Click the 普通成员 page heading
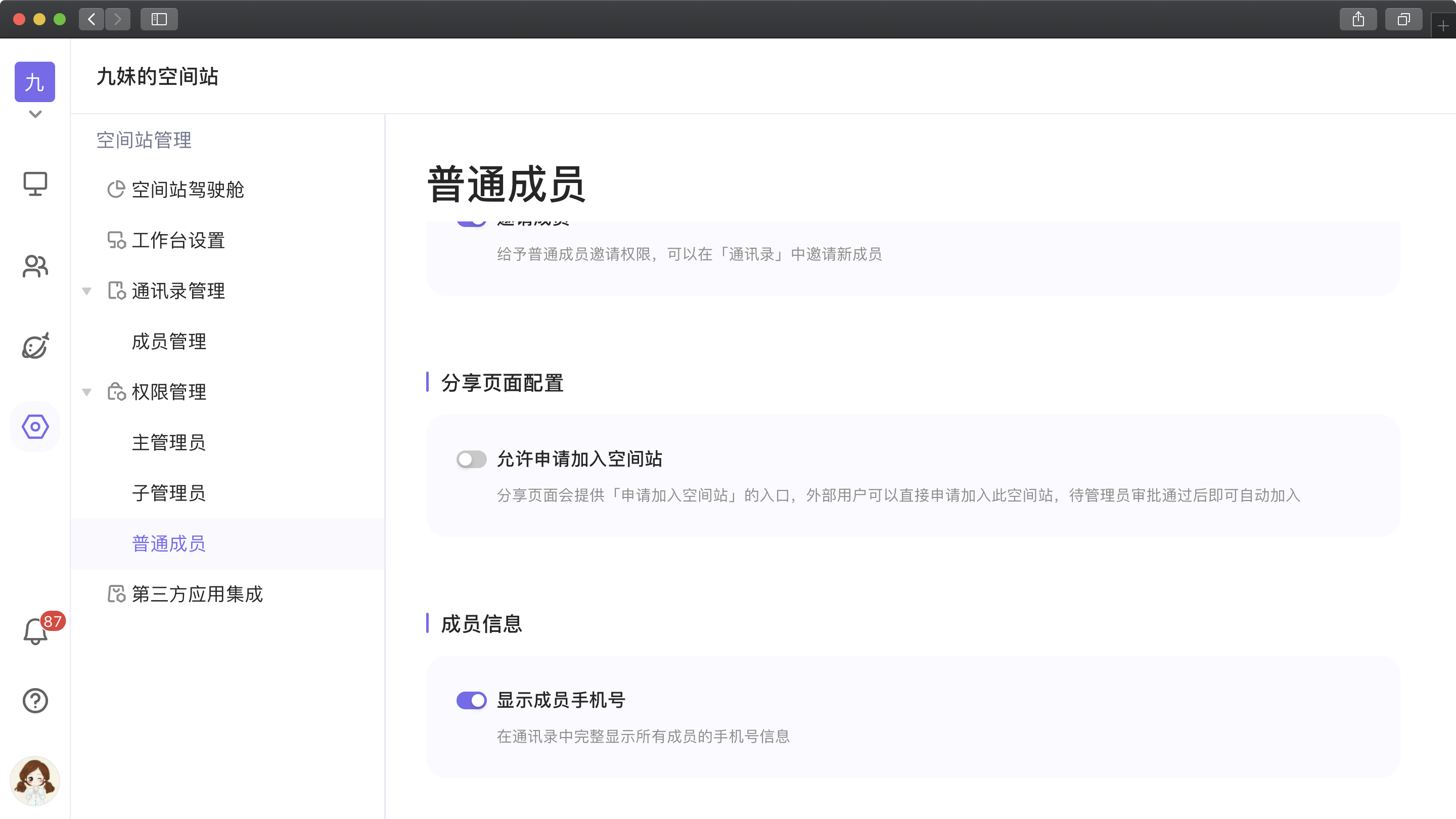This screenshot has width=1456, height=819. coord(507,184)
